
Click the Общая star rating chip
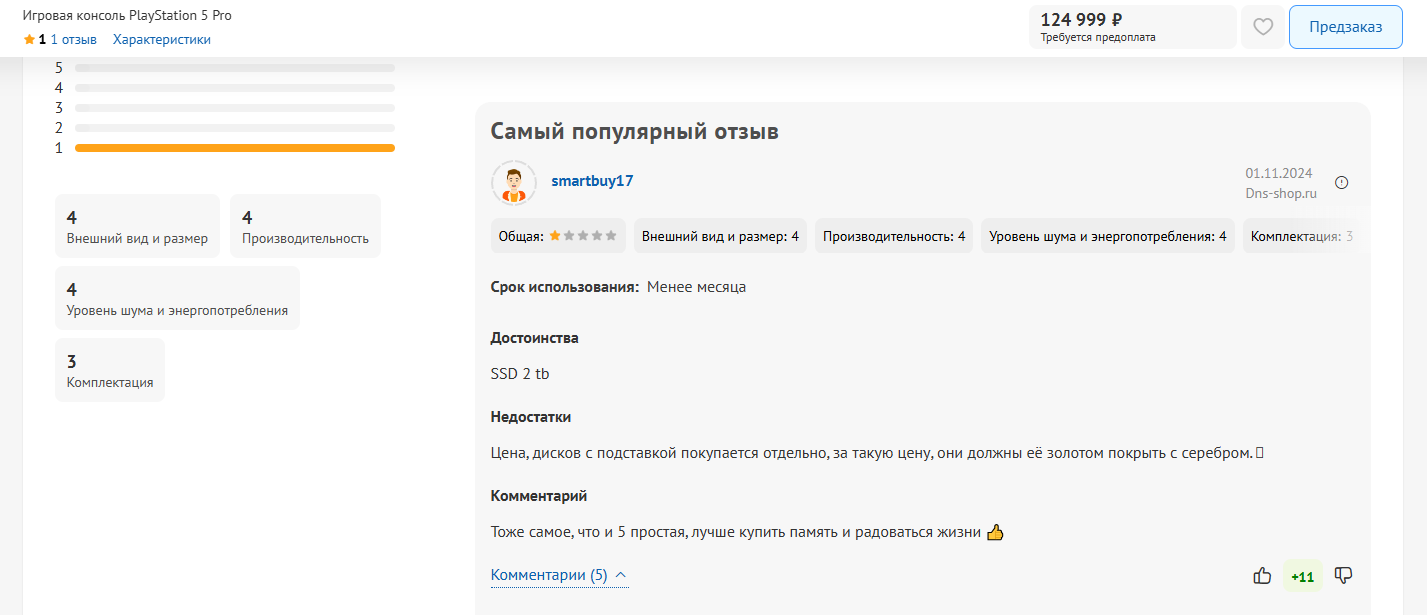(x=558, y=236)
